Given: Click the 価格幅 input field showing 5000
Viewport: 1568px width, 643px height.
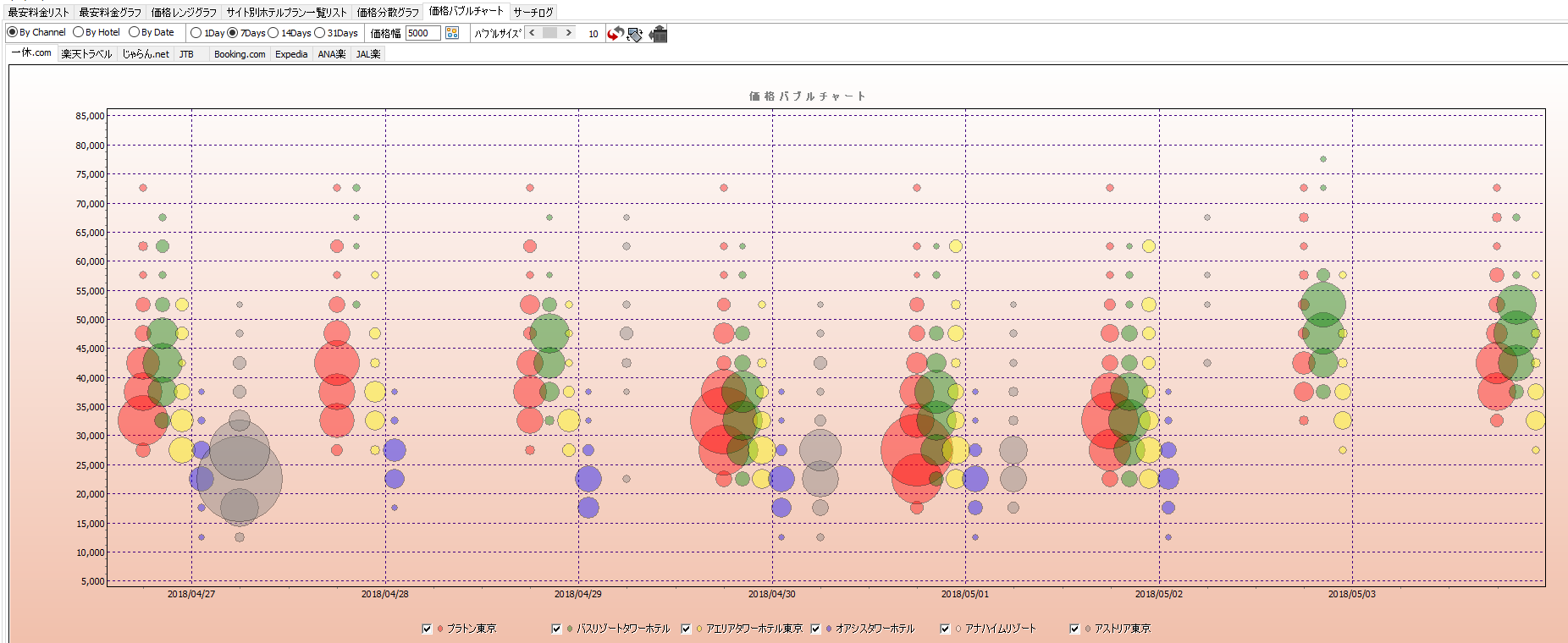Looking at the screenshot, I should click(x=422, y=33).
